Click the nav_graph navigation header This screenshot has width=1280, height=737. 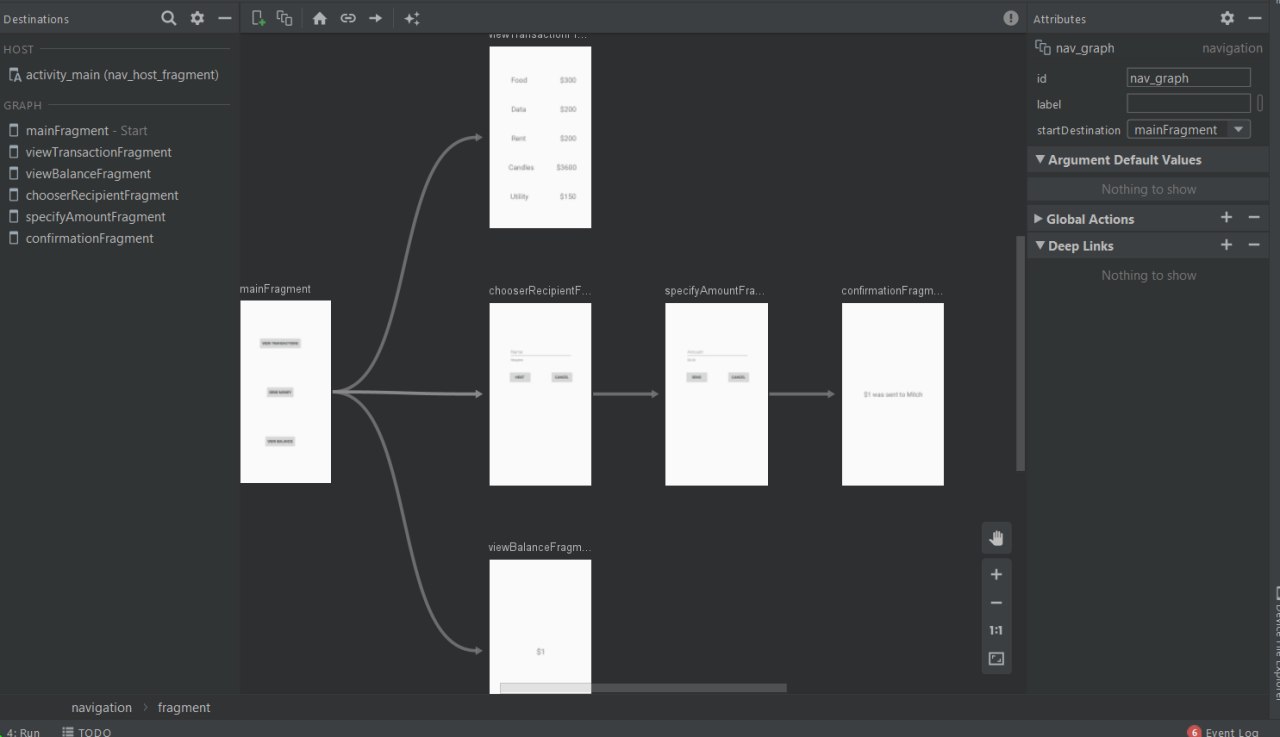1148,47
